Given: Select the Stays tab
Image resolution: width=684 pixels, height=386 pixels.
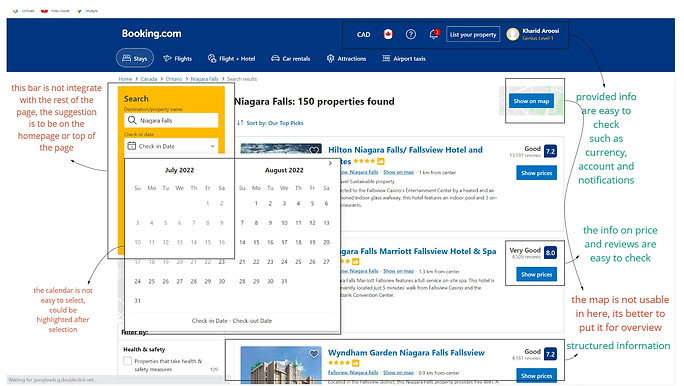Looking at the screenshot, I should [135, 58].
